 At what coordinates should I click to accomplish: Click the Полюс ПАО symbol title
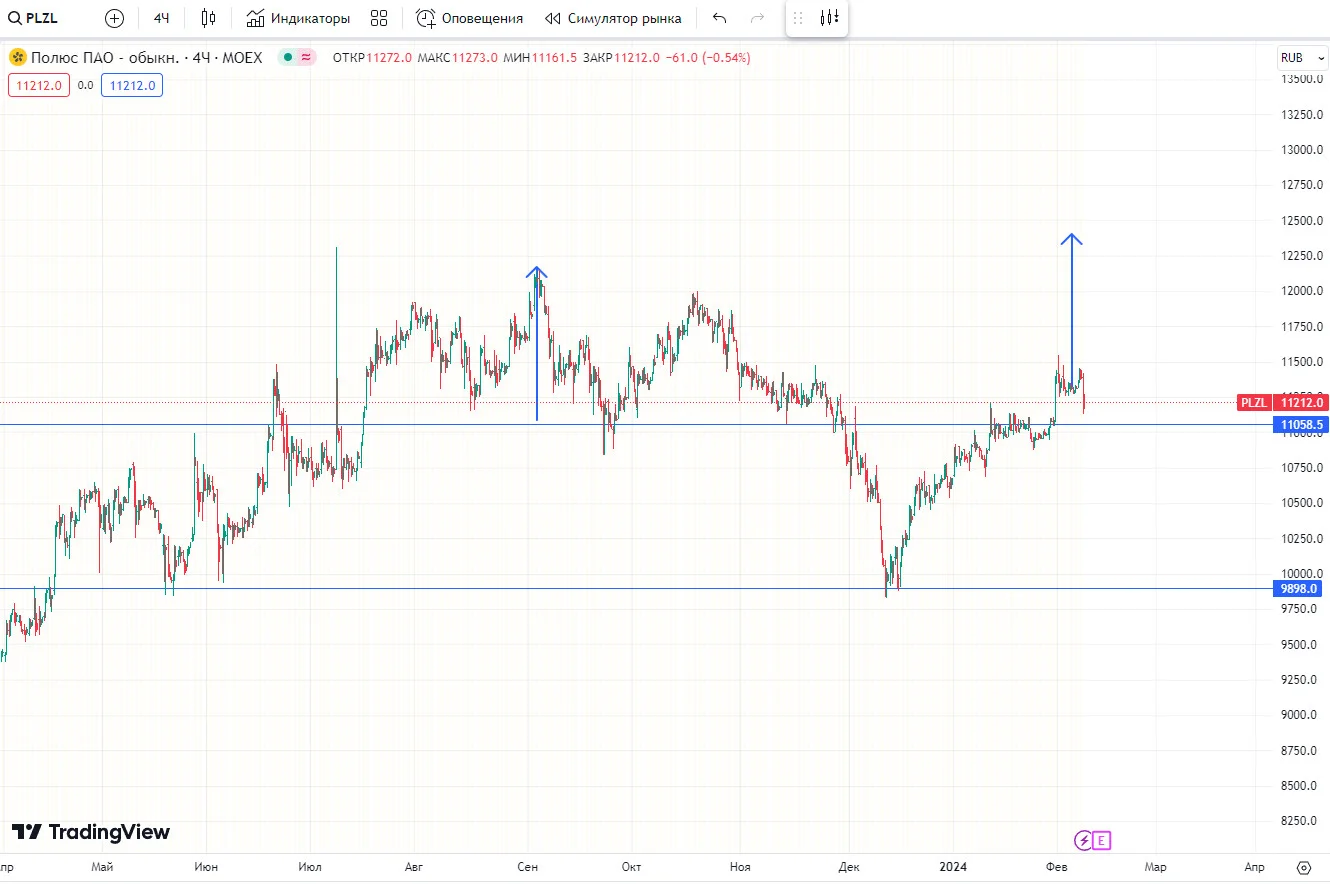(x=105, y=58)
